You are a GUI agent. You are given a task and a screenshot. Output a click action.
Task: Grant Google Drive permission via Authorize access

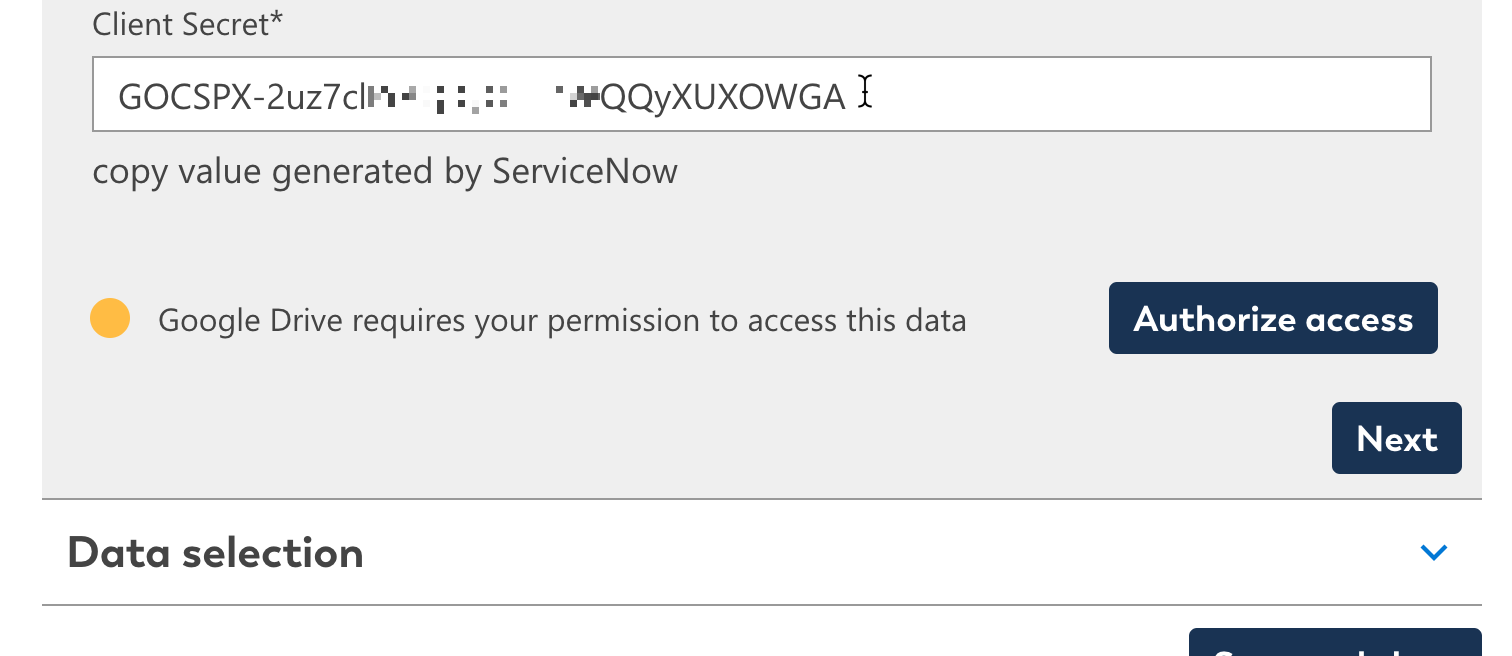click(1272, 318)
